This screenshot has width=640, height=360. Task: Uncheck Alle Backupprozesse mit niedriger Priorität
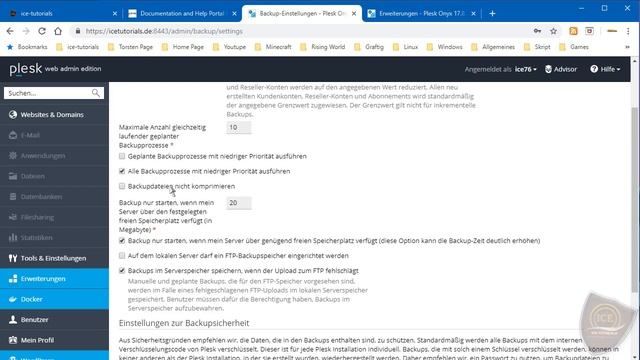[x=122, y=171]
